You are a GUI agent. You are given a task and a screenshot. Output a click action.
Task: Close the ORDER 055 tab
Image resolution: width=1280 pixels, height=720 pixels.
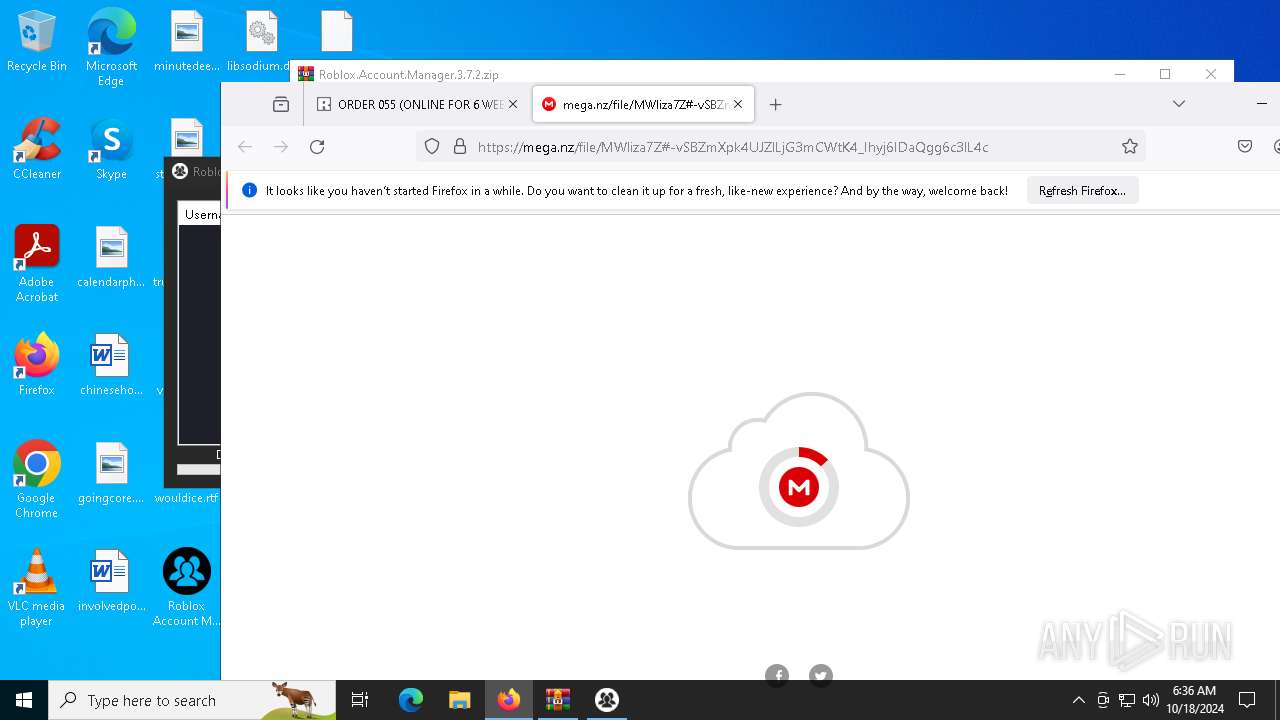click(513, 104)
